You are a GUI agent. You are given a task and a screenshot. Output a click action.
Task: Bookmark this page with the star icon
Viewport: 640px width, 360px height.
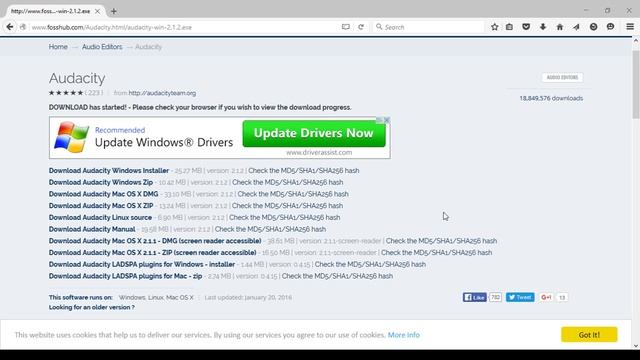tap(495, 27)
